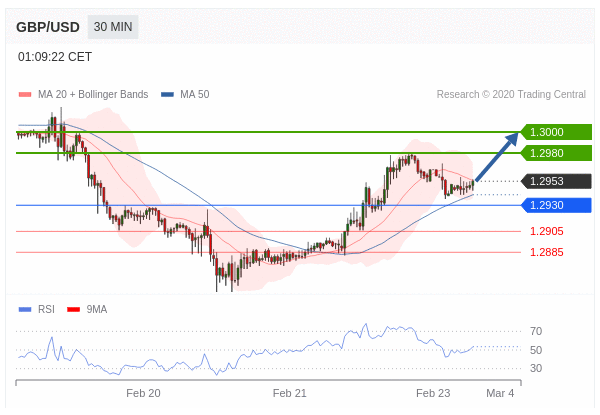The width and height of the screenshot is (600, 415).
Task: Click the MA 20 + Bollinger Bands legend label
Action: click(x=93, y=94)
